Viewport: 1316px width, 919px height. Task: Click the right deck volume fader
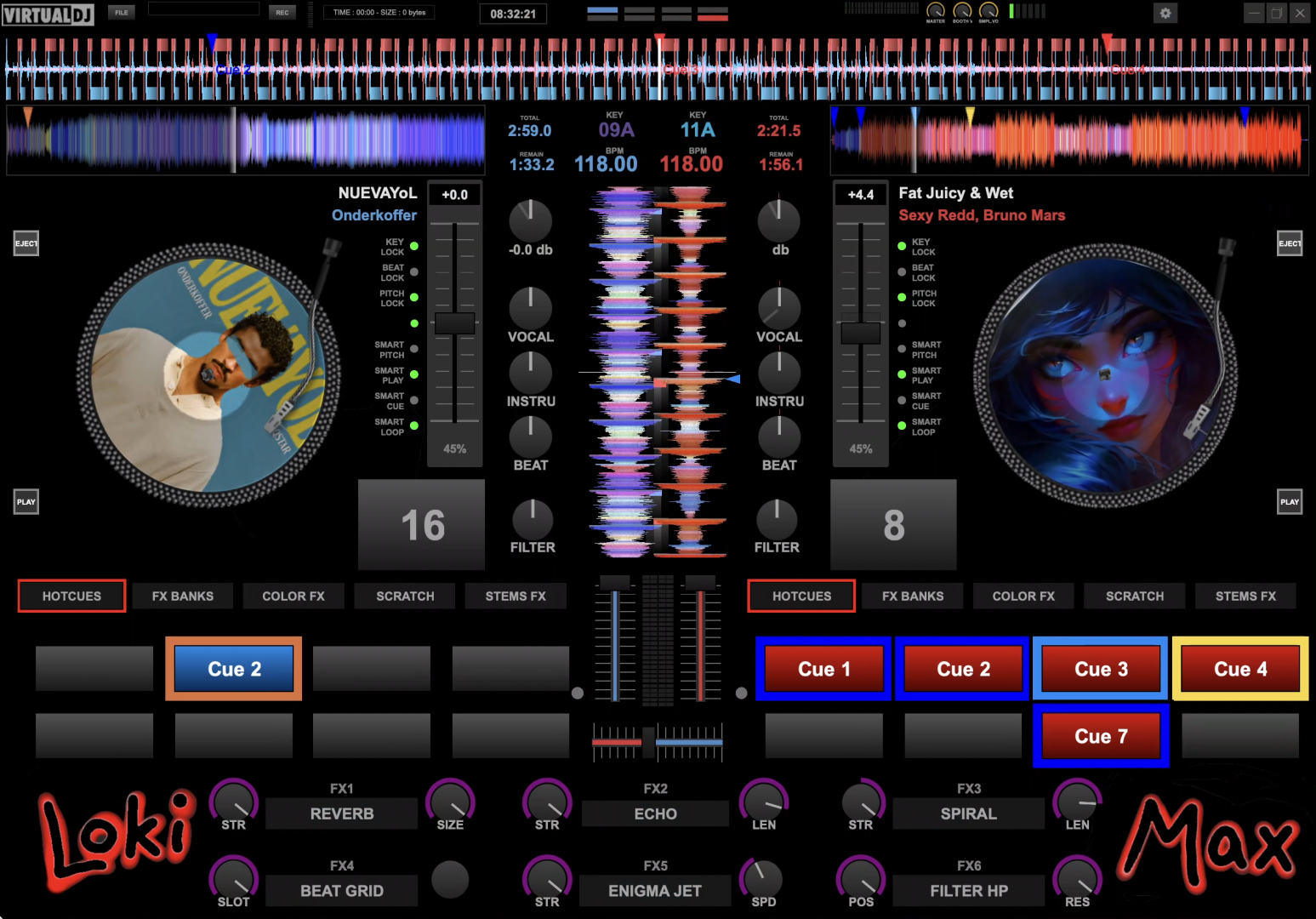tap(700, 584)
